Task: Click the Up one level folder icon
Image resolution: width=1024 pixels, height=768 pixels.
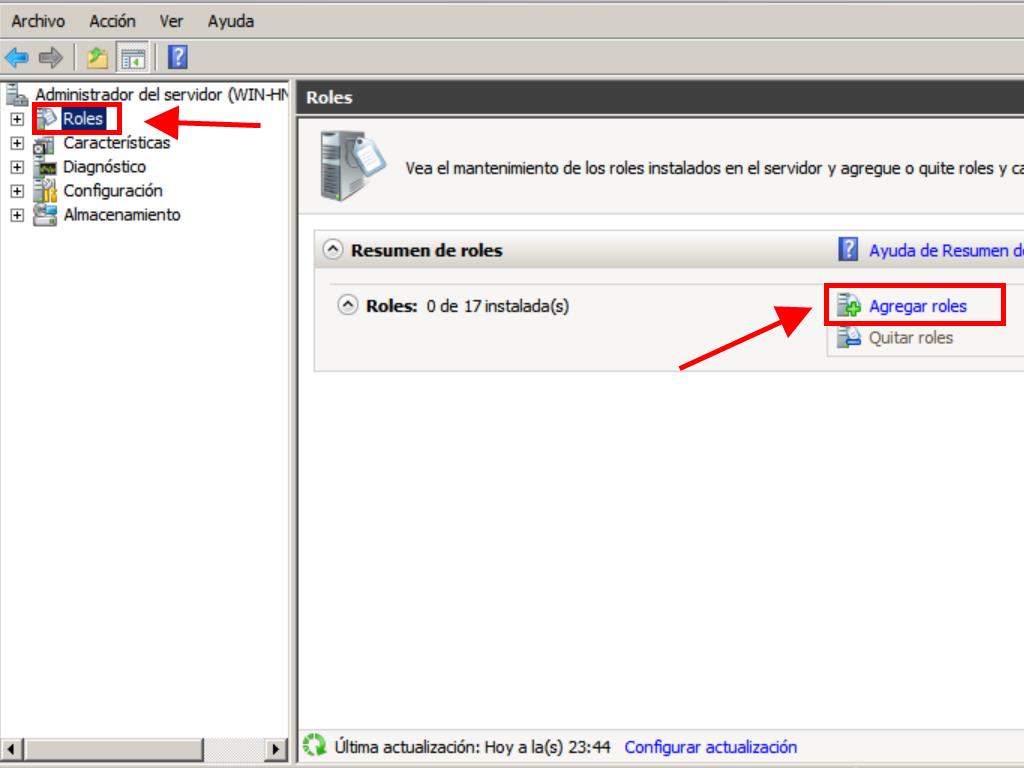Action: coord(97,58)
